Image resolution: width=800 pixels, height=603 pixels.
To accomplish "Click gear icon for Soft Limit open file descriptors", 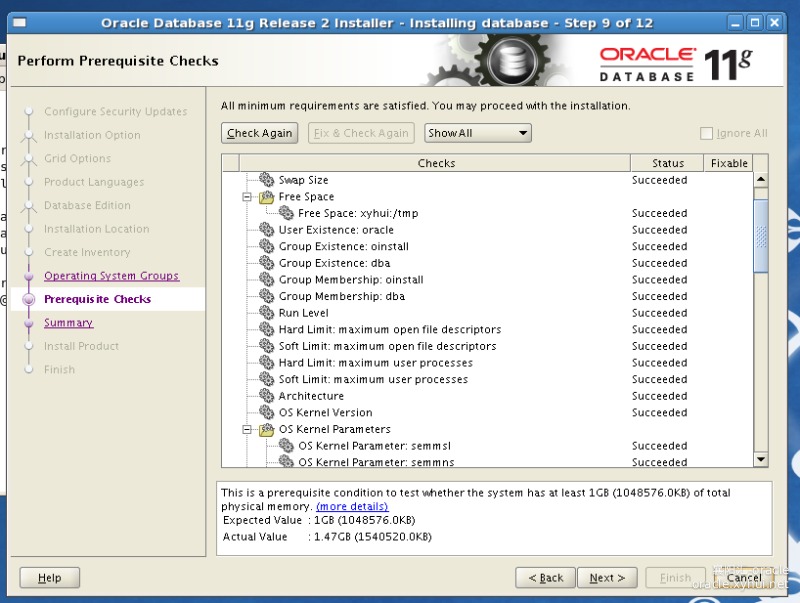I will (266, 346).
